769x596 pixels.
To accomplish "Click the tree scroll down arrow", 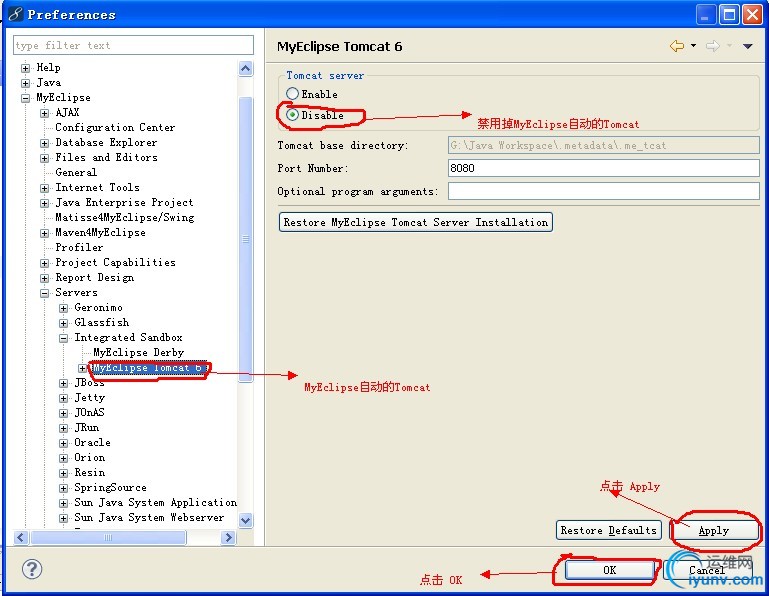I will [x=246, y=520].
